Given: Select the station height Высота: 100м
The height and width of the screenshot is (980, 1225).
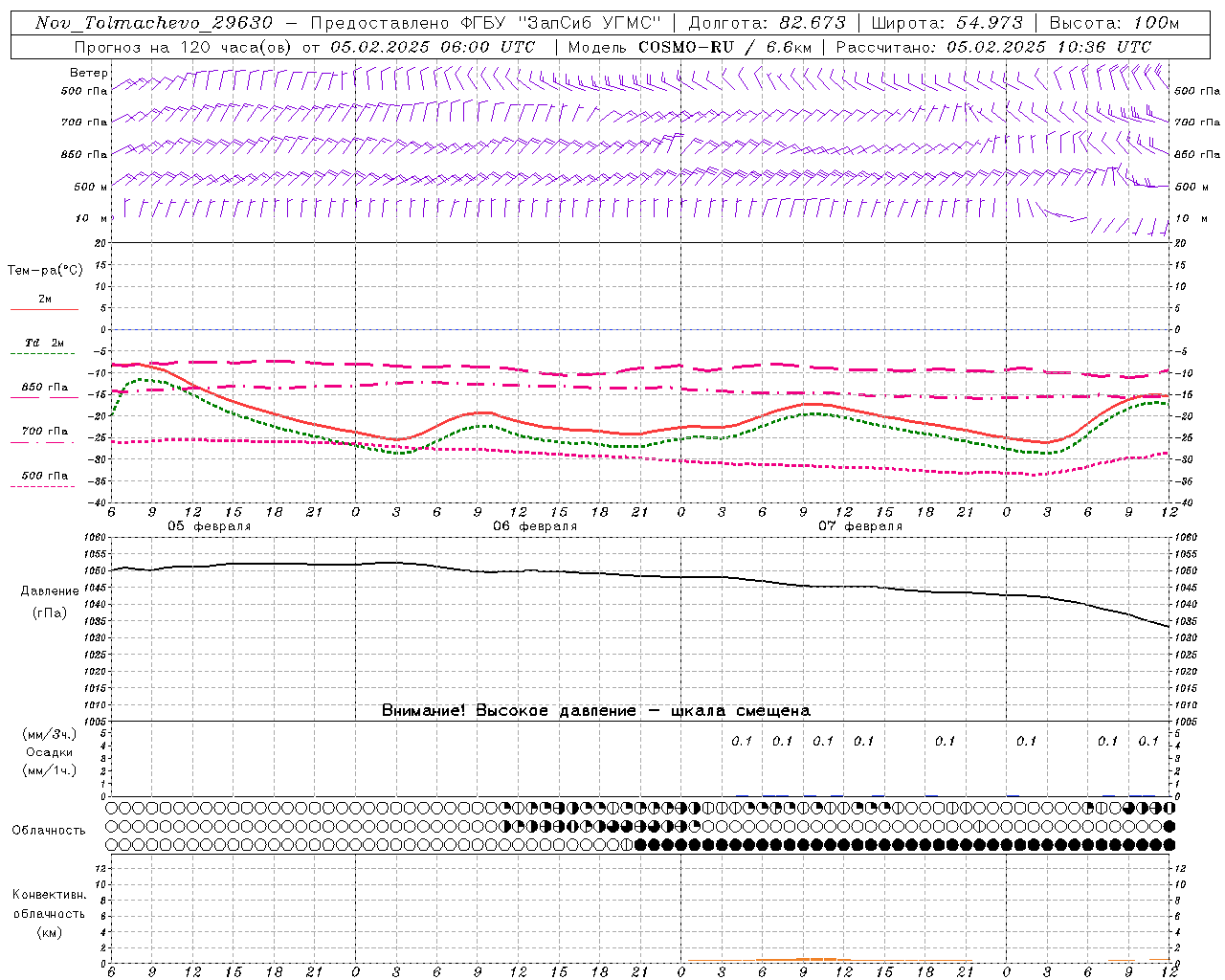Looking at the screenshot, I should tap(1114, 23).
